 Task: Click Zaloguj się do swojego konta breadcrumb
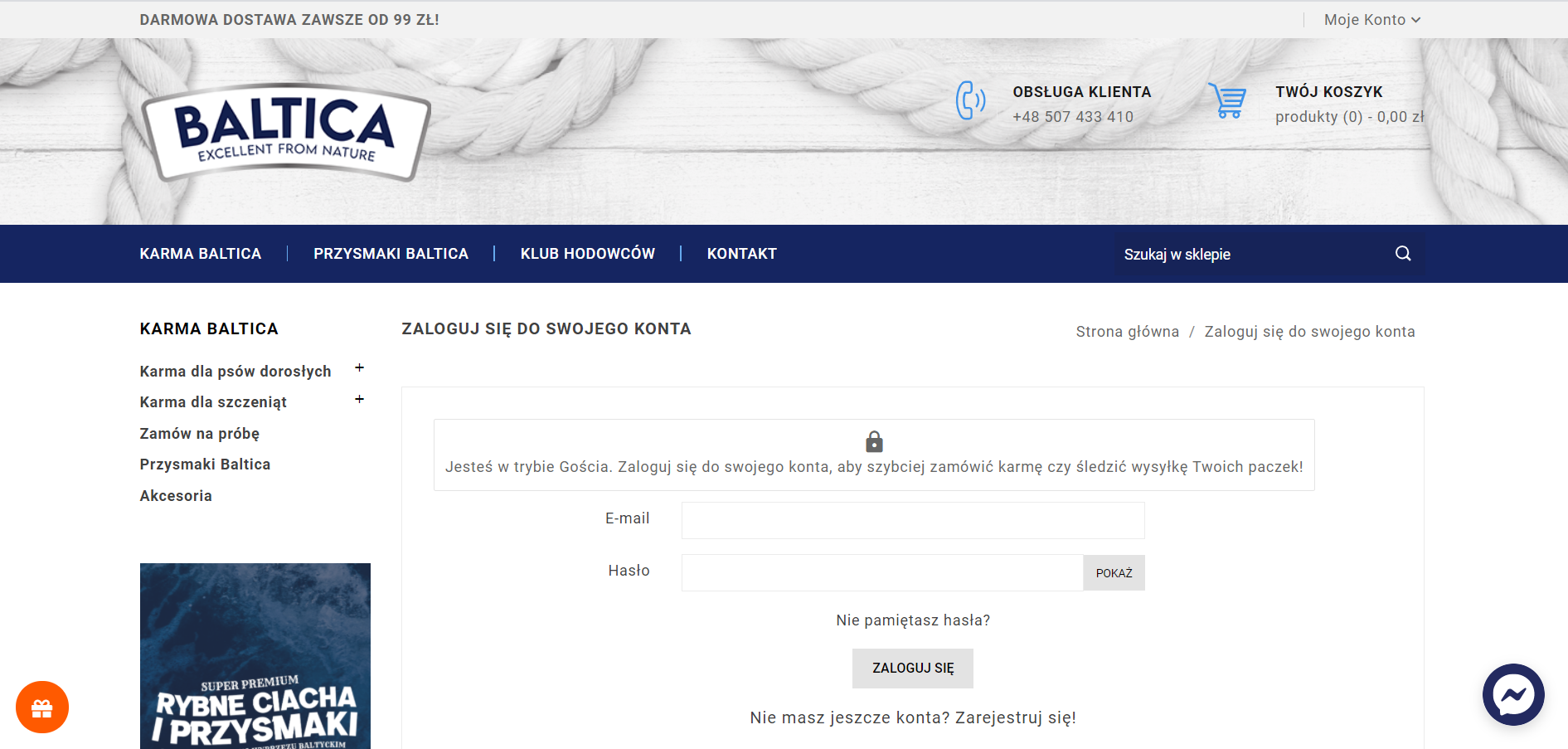(x=1310, y=332)
